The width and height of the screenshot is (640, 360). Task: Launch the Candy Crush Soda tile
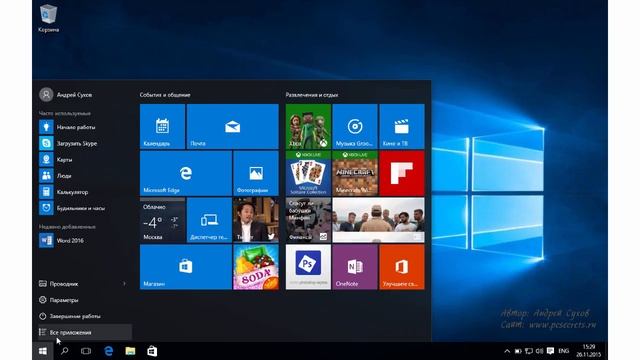point(256,267)
